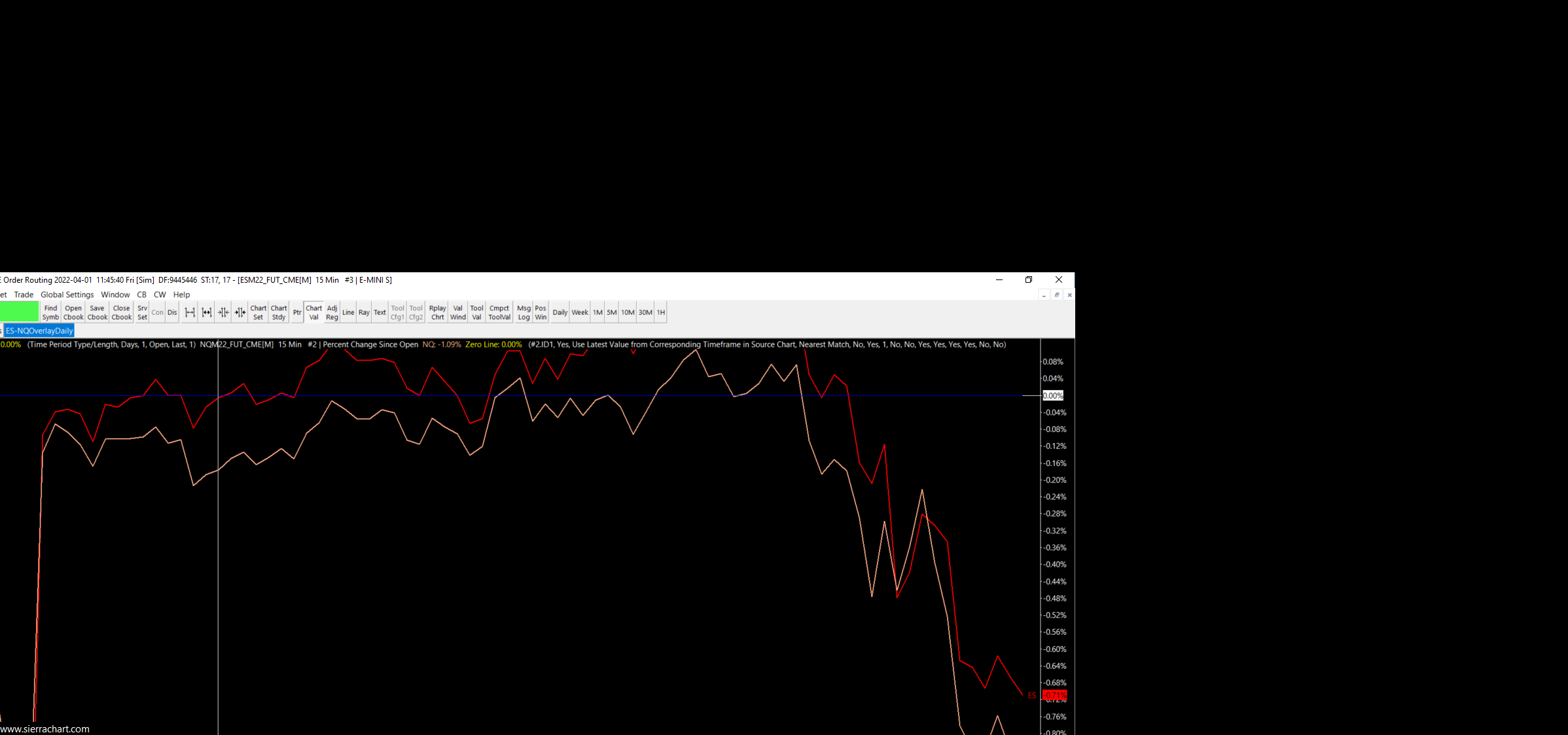This screenshot has height=735, width=1568.
Task: Toggle the Chart Val tool
Action: pos(314,312)
